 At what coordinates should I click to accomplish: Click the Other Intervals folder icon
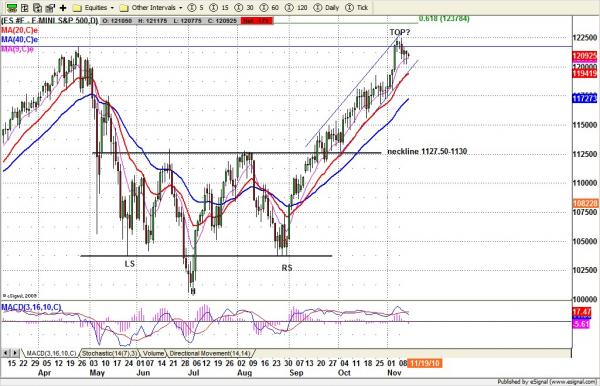(x=124, y=8)
